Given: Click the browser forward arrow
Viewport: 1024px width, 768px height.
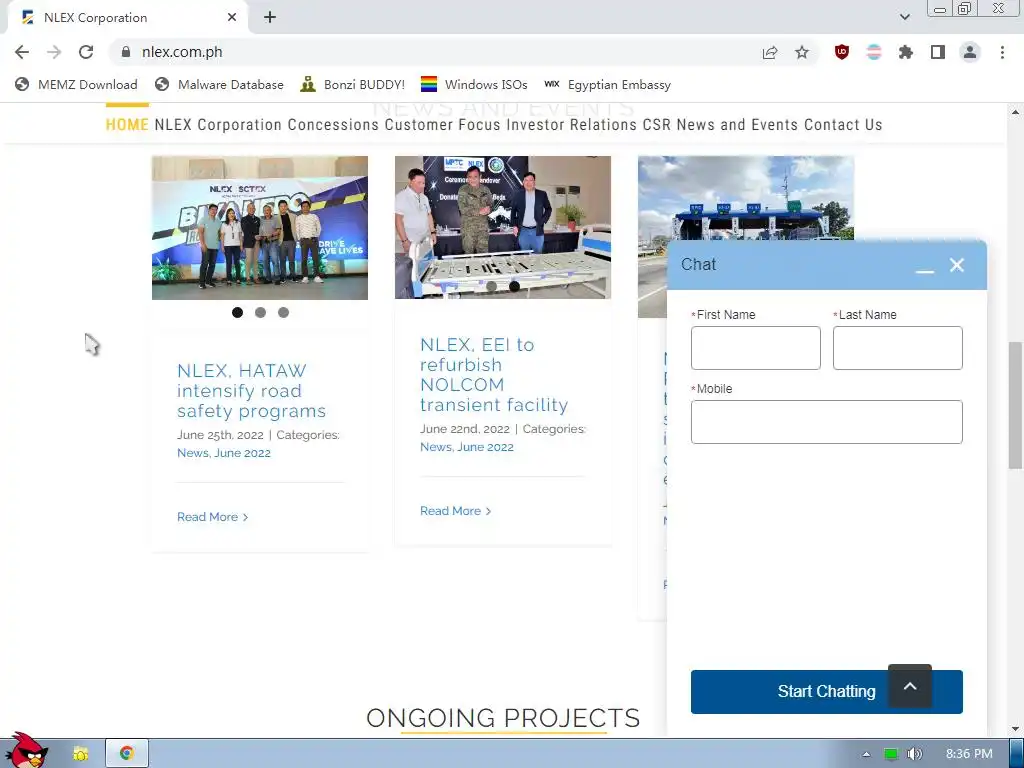Looking at the screenshot, I should click(x=54, y=52).
